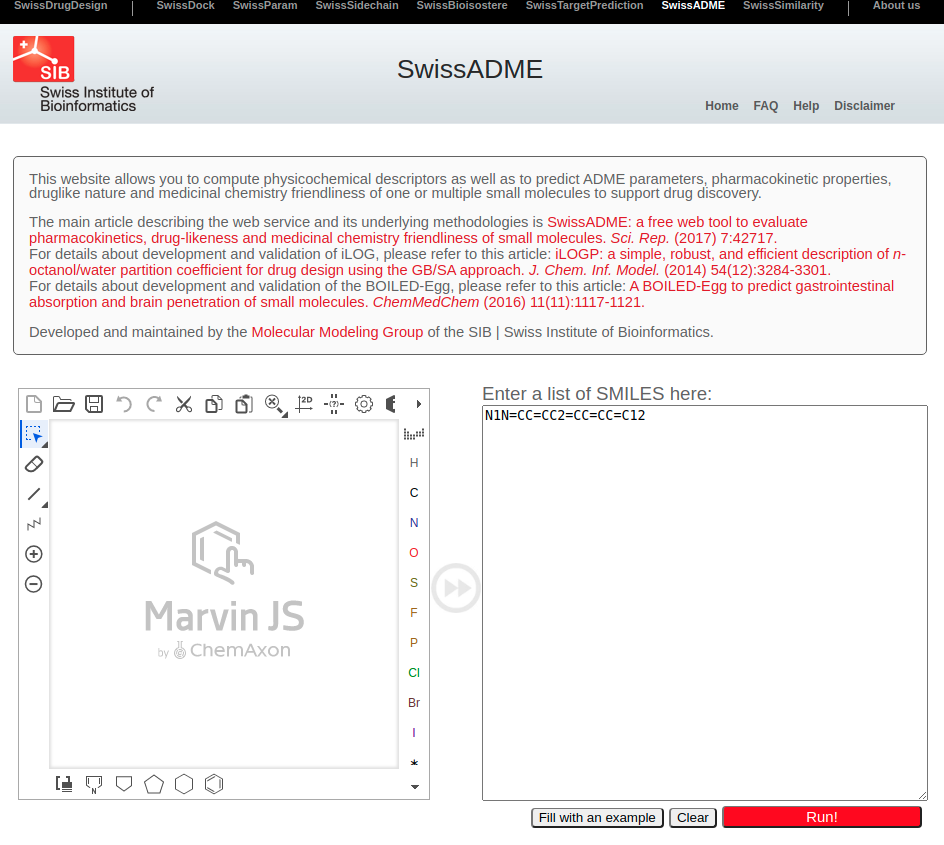944x845 pixels.
Task: Expand the selection tool options
Action: tap(44, 444)
